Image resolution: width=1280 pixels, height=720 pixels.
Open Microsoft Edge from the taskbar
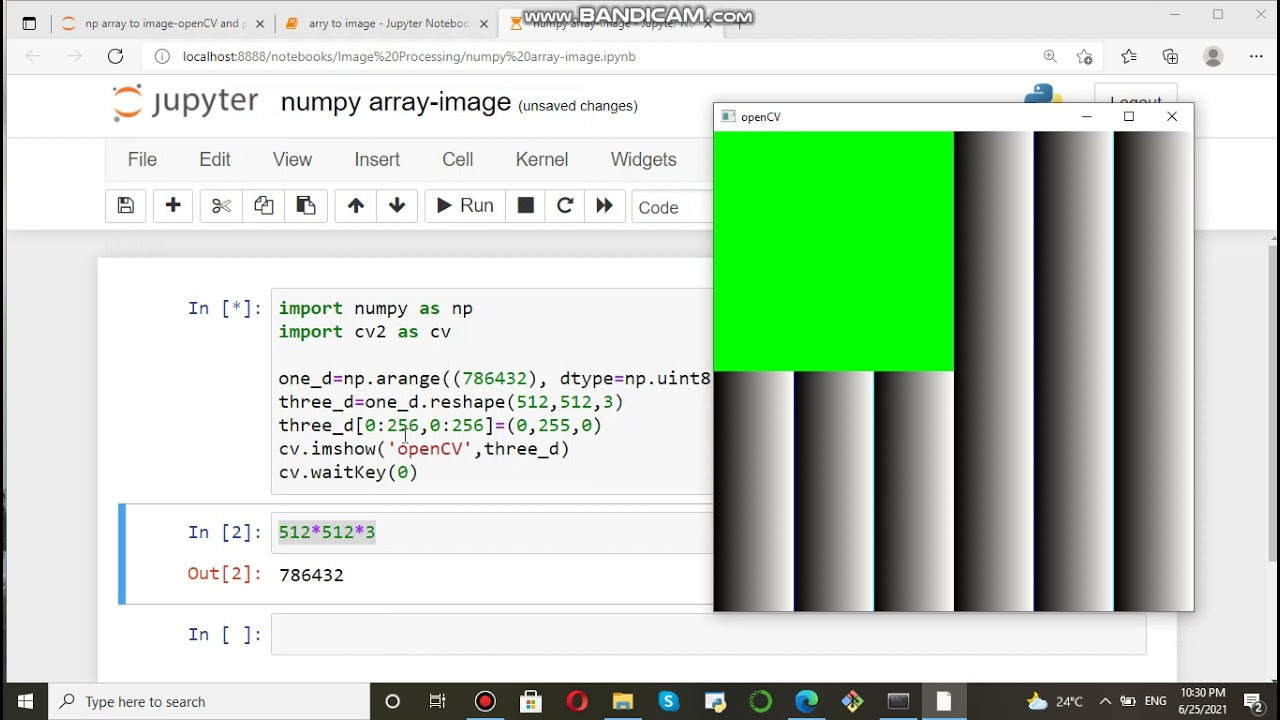[806, 701]
